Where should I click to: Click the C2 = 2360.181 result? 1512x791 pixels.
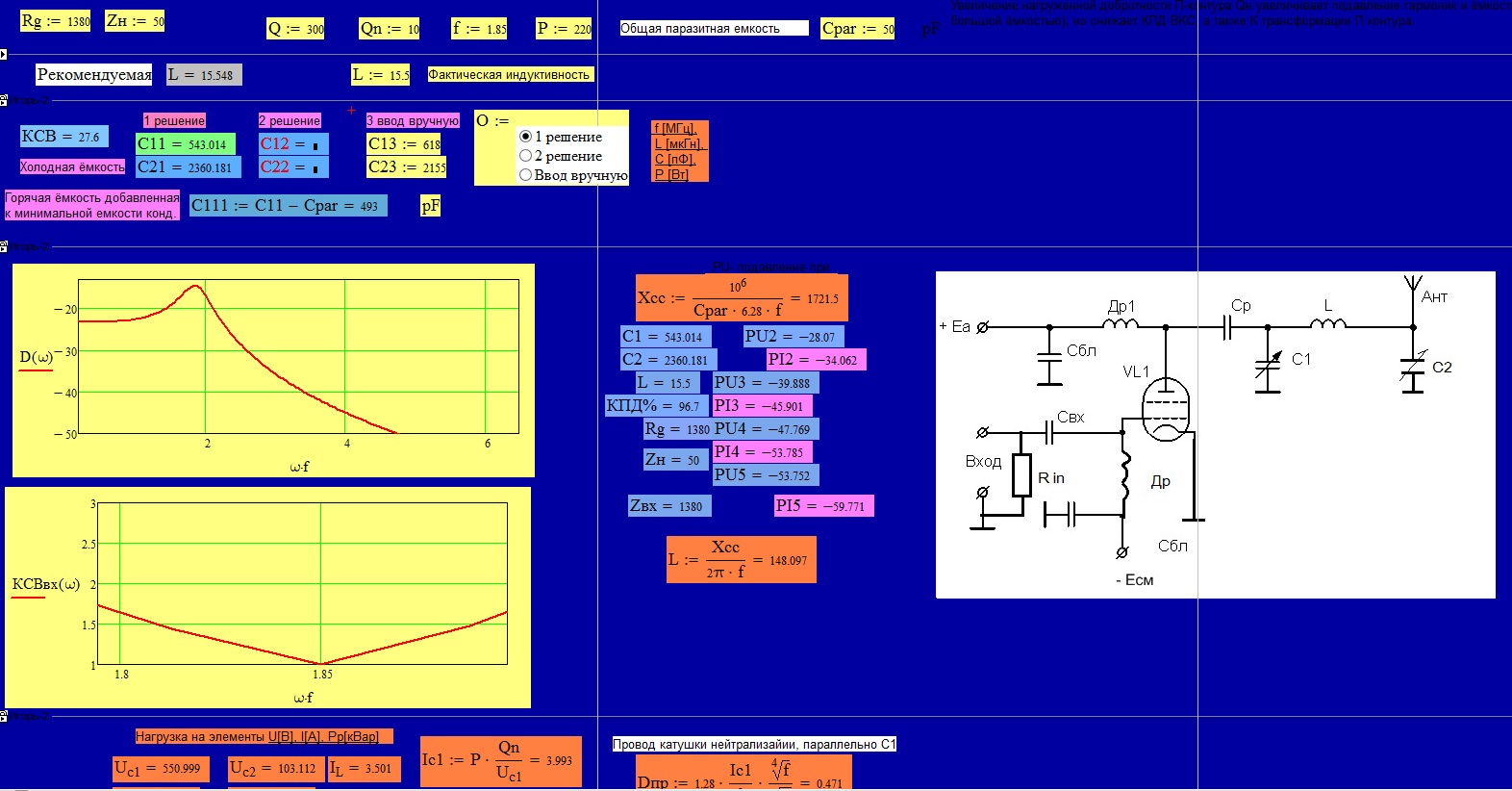point(667,360)
